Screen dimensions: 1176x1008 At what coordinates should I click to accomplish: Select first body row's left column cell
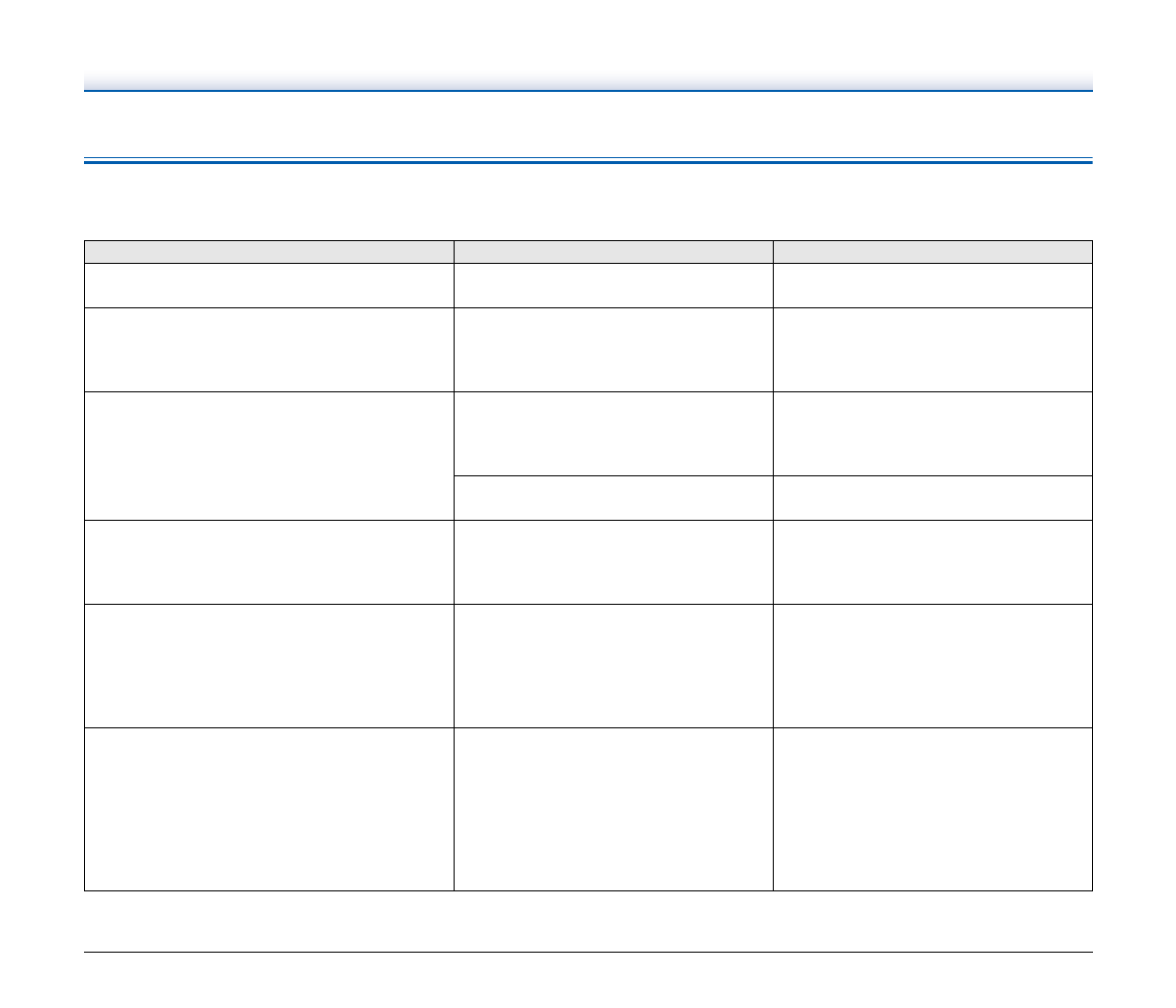(x=269, y=285)
